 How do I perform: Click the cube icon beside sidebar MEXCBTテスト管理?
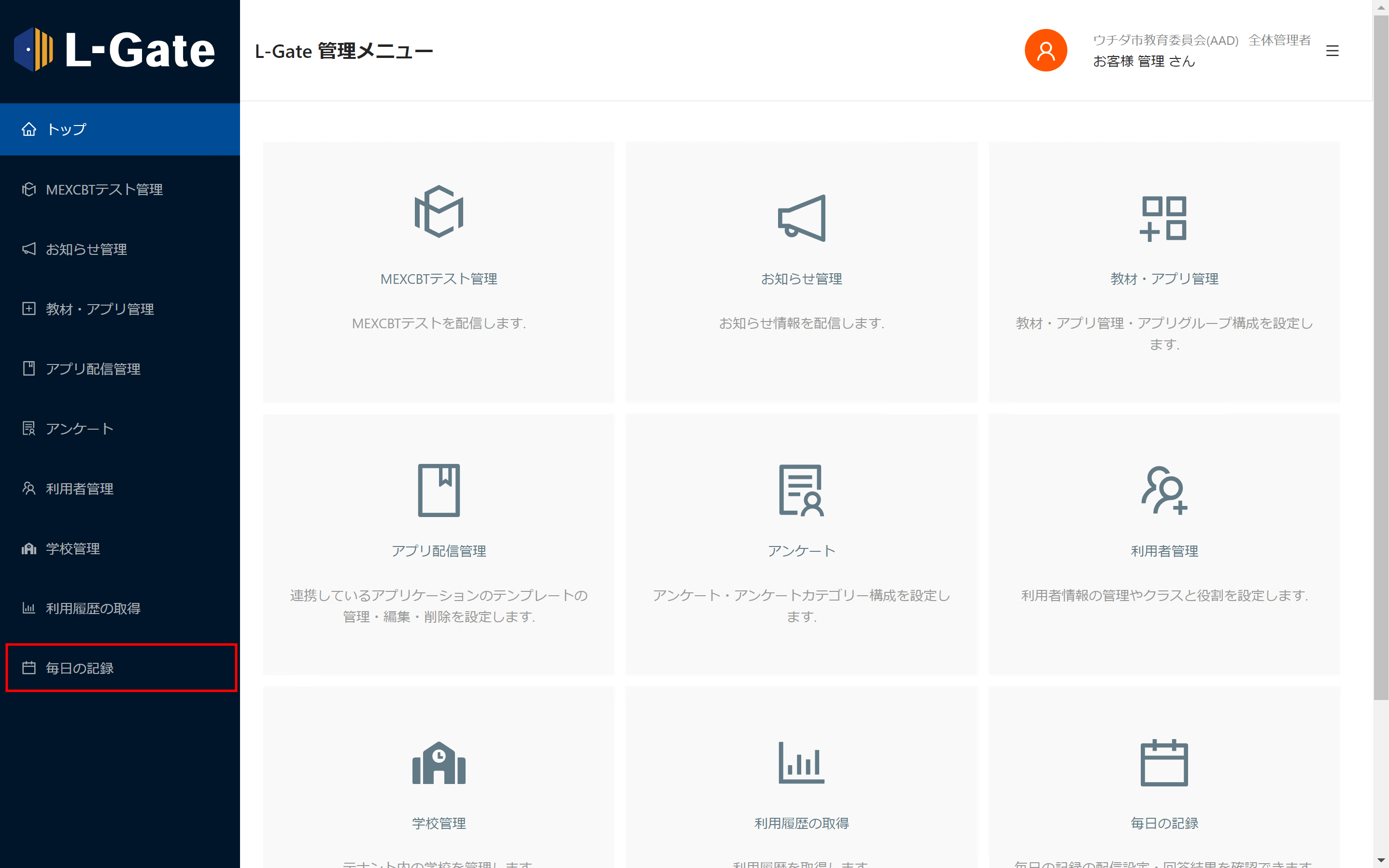(x=28, y=189)
